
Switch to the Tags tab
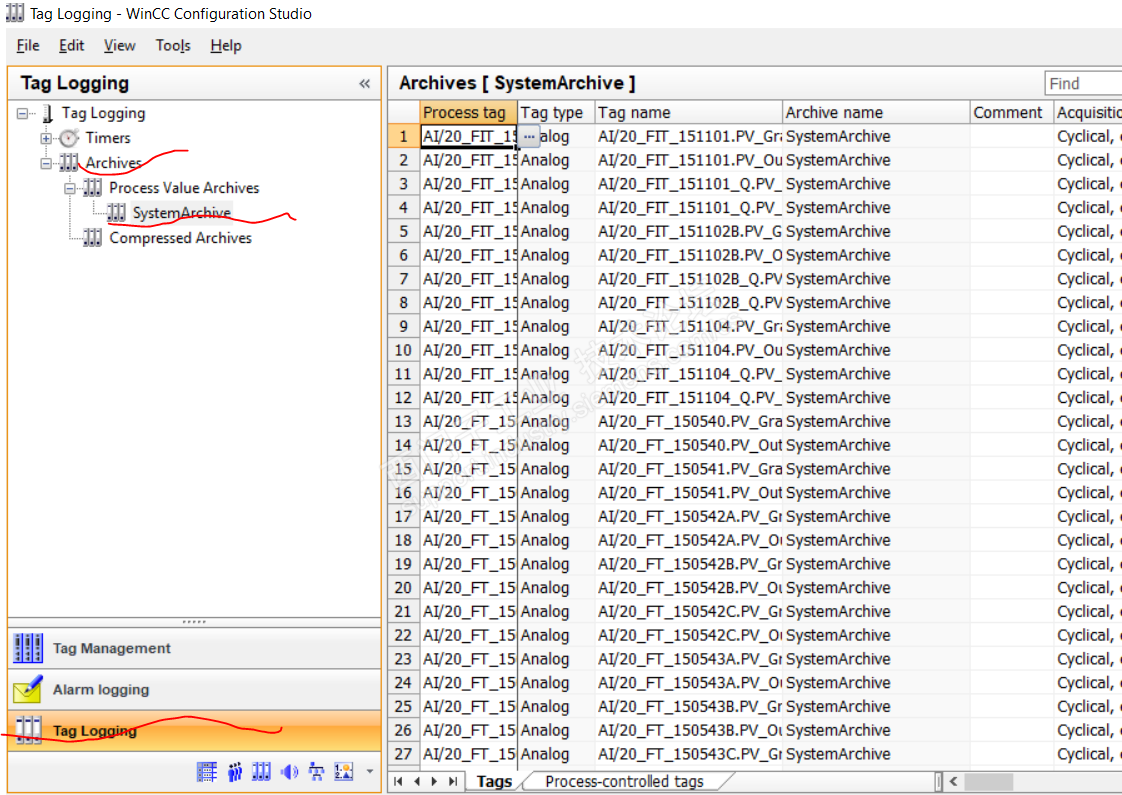click(x=494, y=781)
